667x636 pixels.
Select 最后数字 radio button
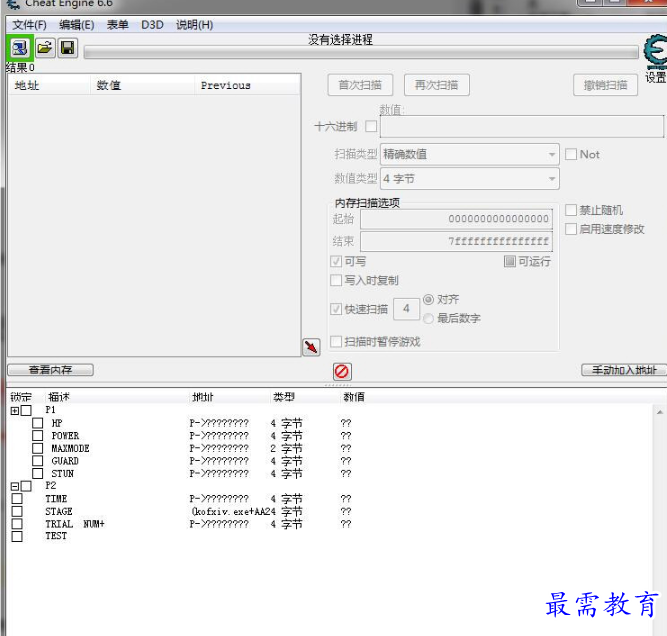428,318
